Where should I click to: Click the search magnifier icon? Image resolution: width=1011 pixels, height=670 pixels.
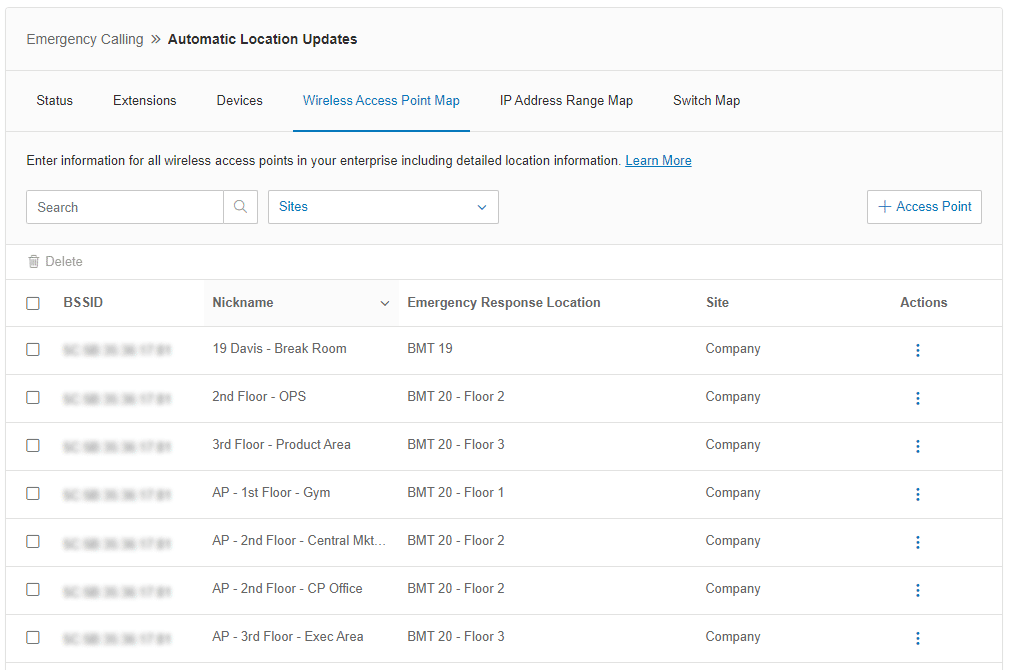point(240,207)
